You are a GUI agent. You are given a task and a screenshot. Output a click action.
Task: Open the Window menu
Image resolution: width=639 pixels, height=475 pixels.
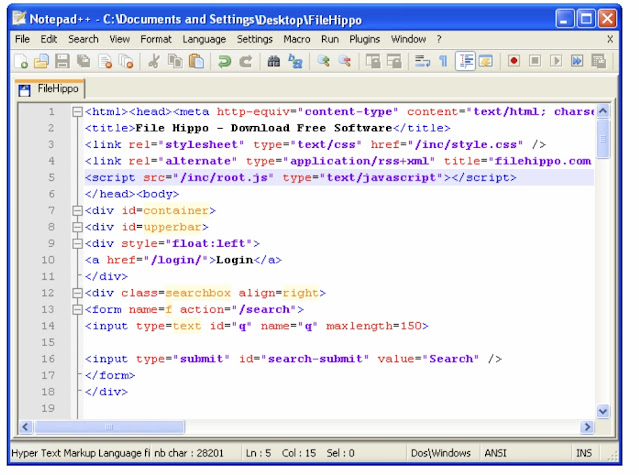pyautogui.click(x=409, y=40)
